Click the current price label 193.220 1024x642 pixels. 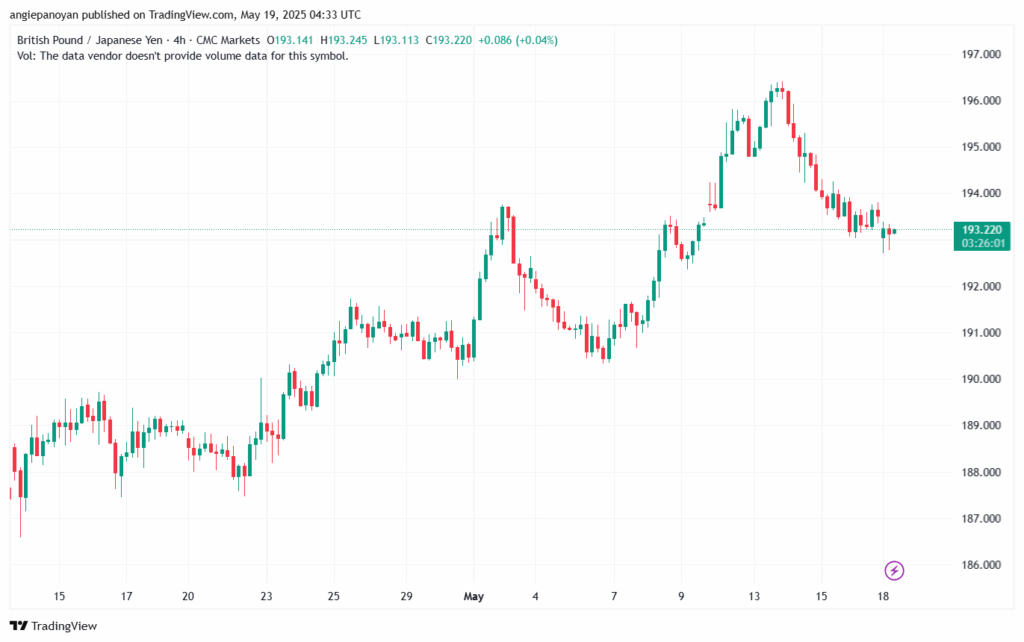[983, 229]
